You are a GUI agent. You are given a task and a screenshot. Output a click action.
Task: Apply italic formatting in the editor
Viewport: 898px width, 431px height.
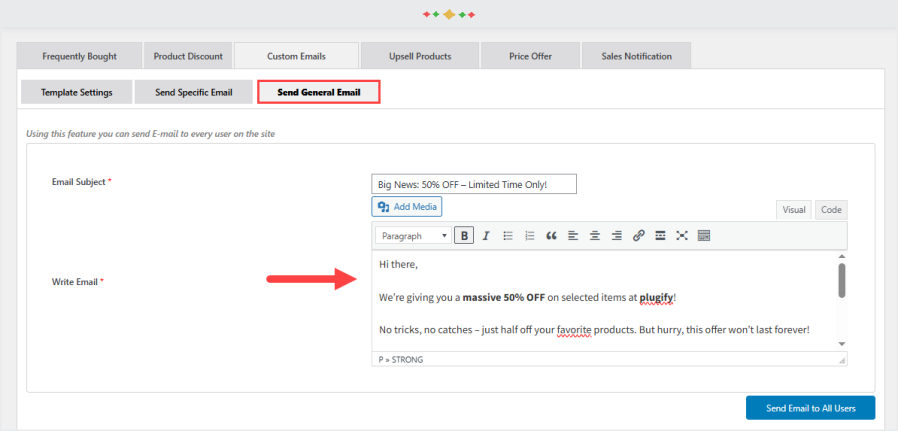[486, 236]
